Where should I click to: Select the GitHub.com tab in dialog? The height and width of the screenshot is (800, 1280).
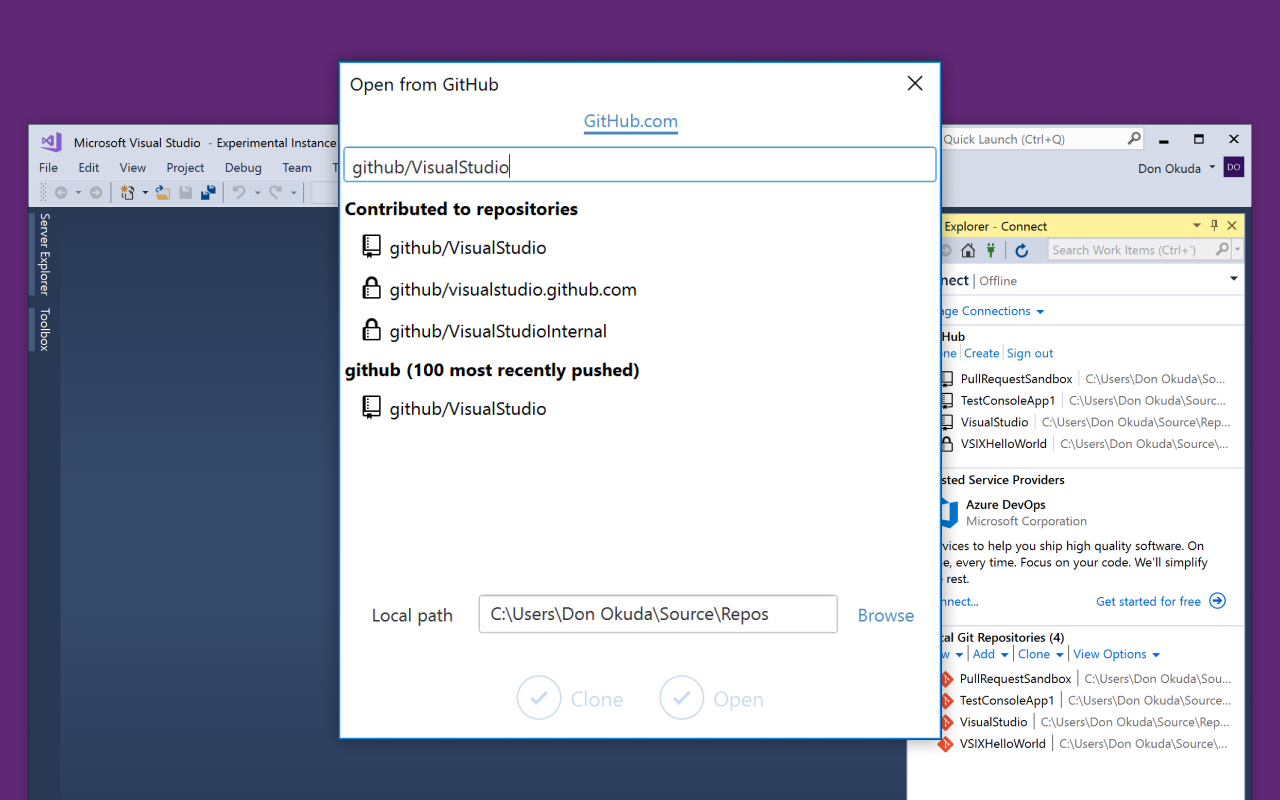631,122
